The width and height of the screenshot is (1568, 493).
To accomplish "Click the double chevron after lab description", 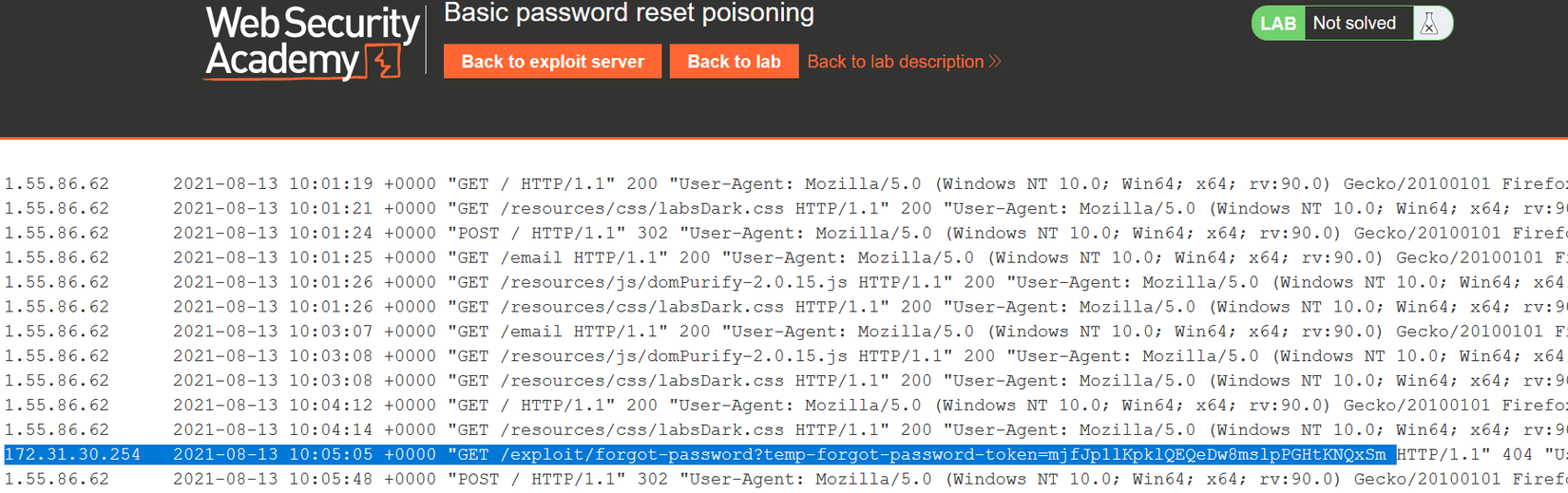I will coord(995,62).
